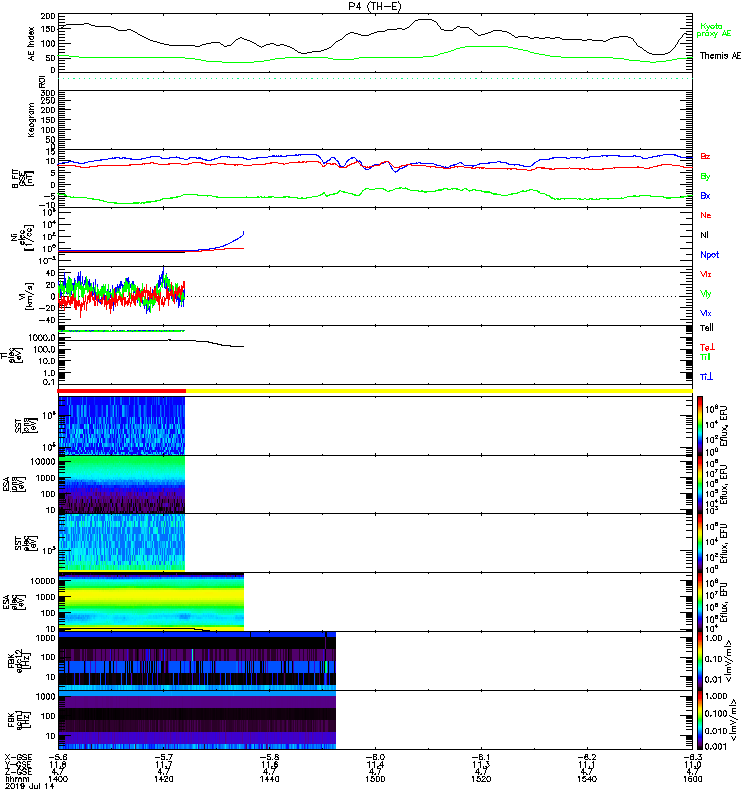
Task: Click the FBK edc12 [Hz] axis label
Action: (x=19, y=661)
